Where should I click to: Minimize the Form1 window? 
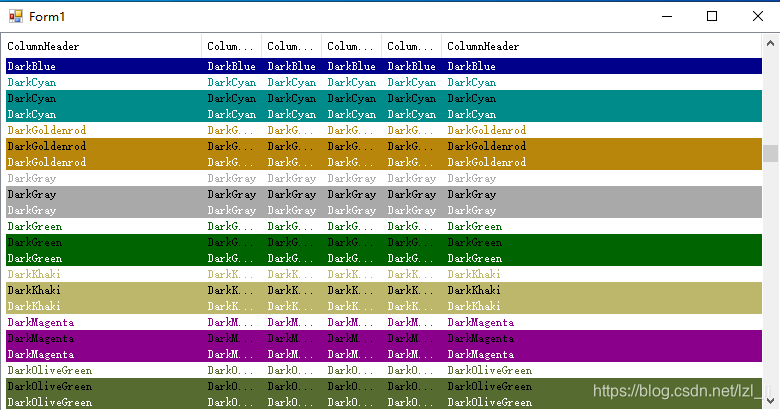pyautogui.click(x=667, y=16)
